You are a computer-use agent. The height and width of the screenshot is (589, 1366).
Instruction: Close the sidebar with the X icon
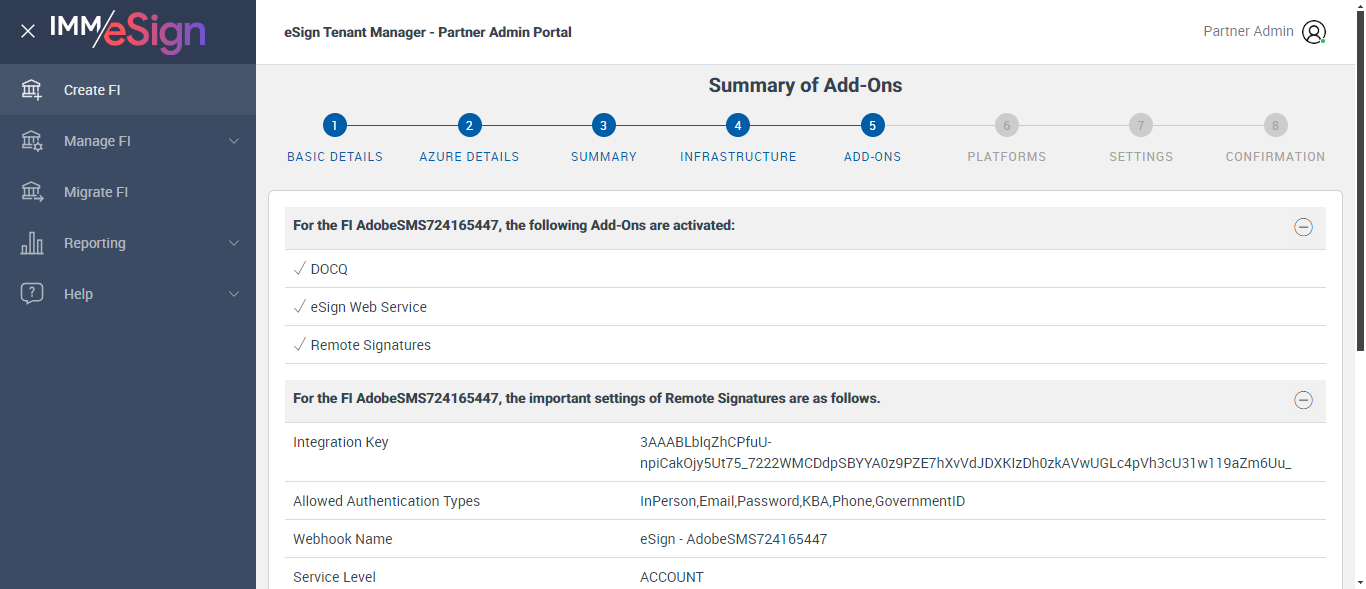point(28,31)
